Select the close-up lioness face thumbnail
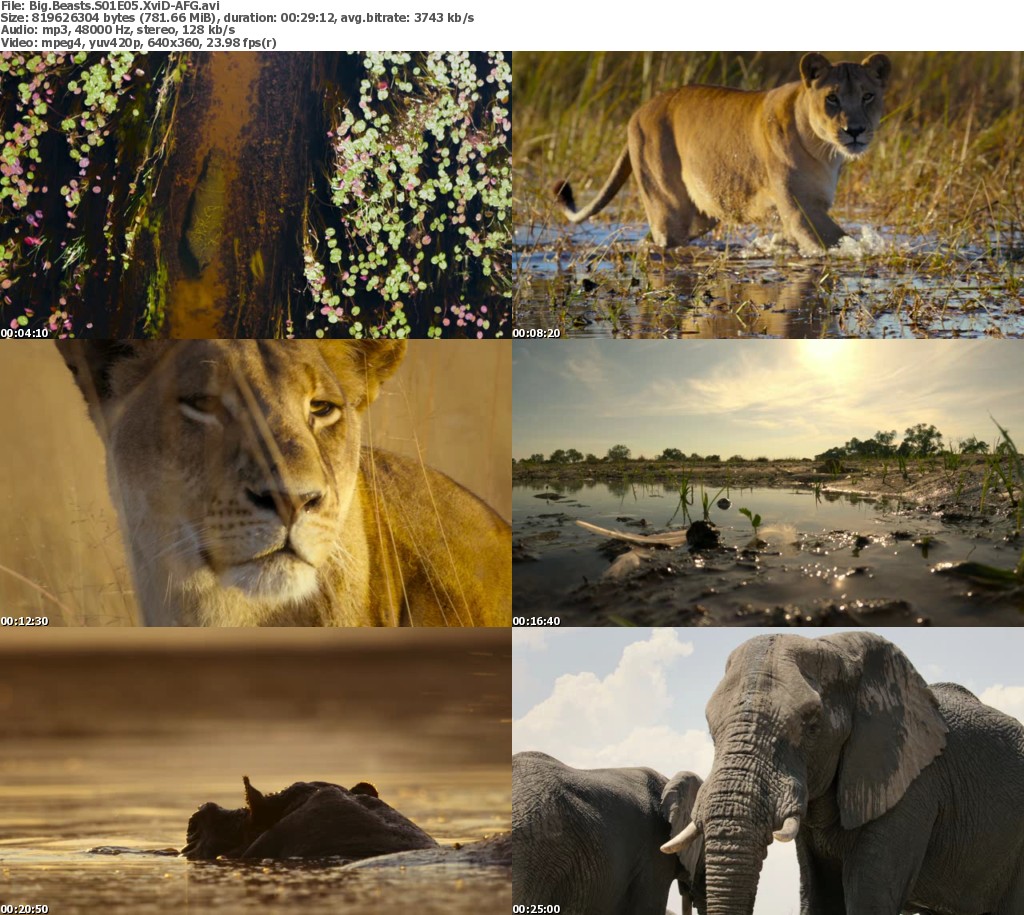Viewport: 1024px width, 915px height. 255,483
